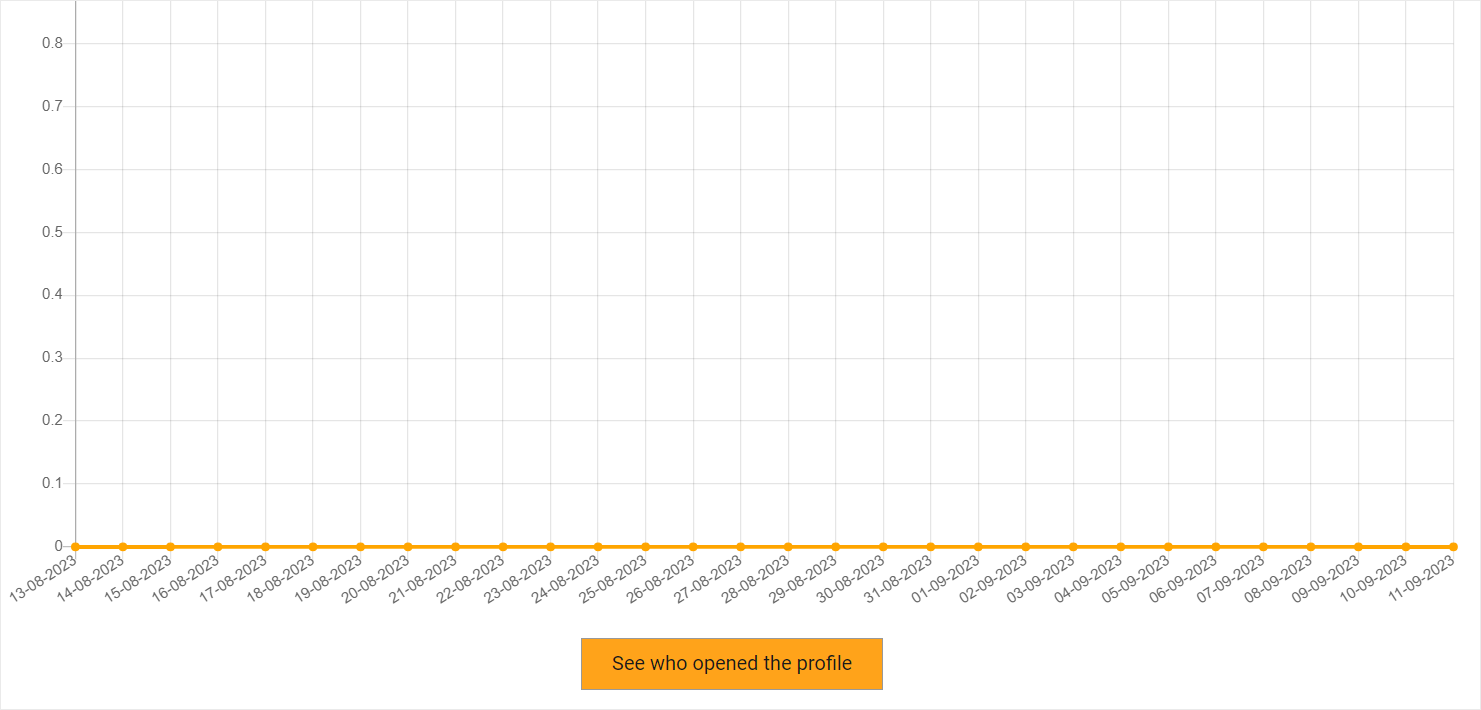Select the chart point at 17-08-2023
1481x710 pixels.
(265, 546)
